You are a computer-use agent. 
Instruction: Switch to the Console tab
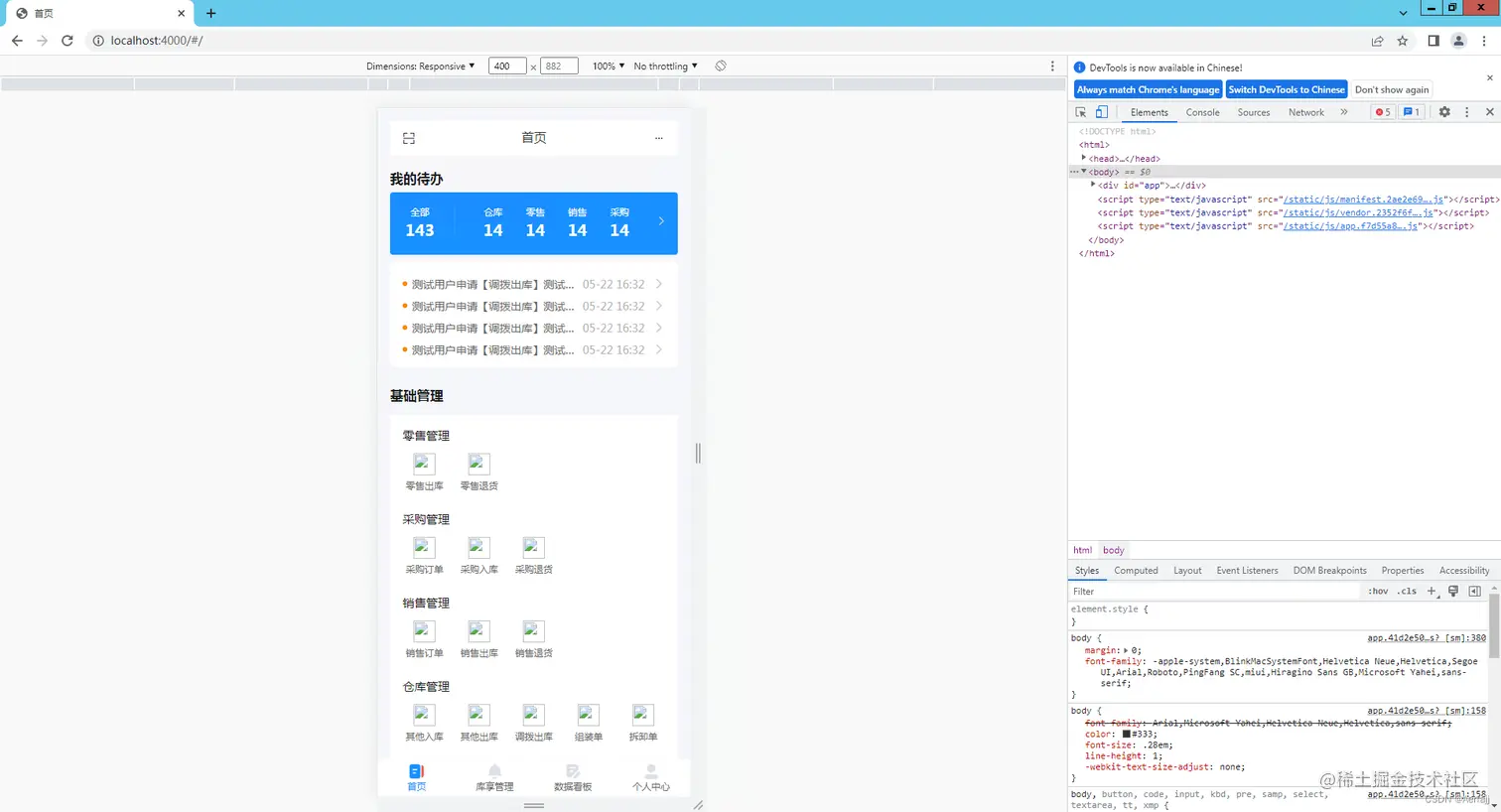click(x=1202, y=112)
